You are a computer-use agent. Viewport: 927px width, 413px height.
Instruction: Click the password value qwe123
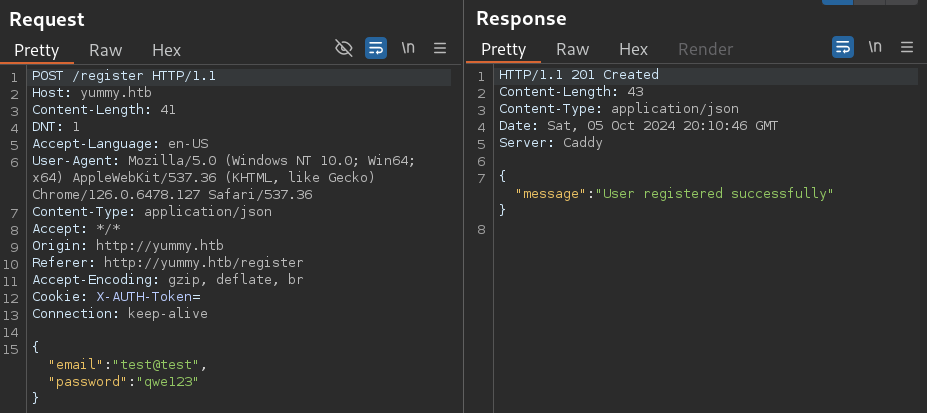pos(167,382)
